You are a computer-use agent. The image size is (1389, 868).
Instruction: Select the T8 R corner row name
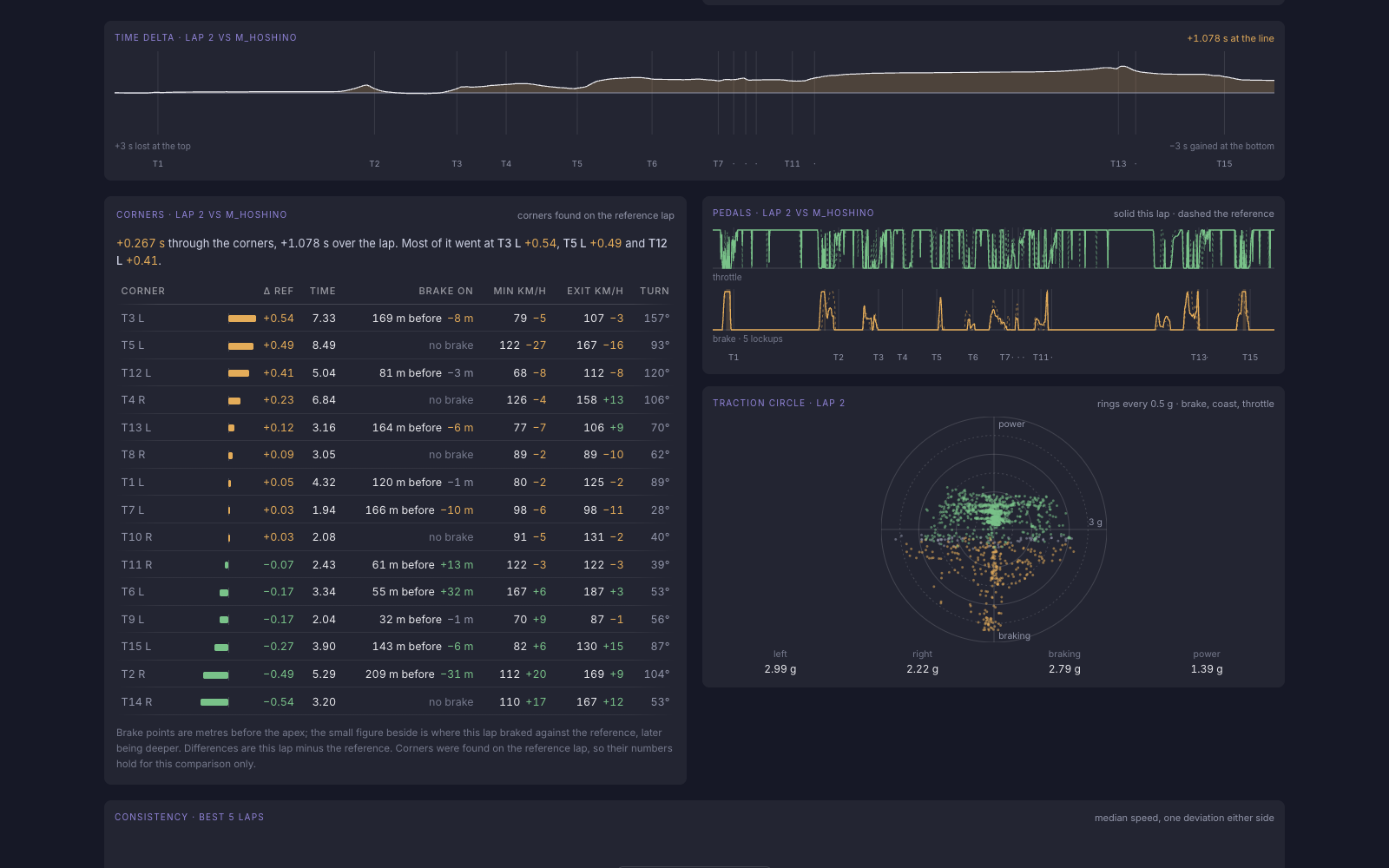133,455
